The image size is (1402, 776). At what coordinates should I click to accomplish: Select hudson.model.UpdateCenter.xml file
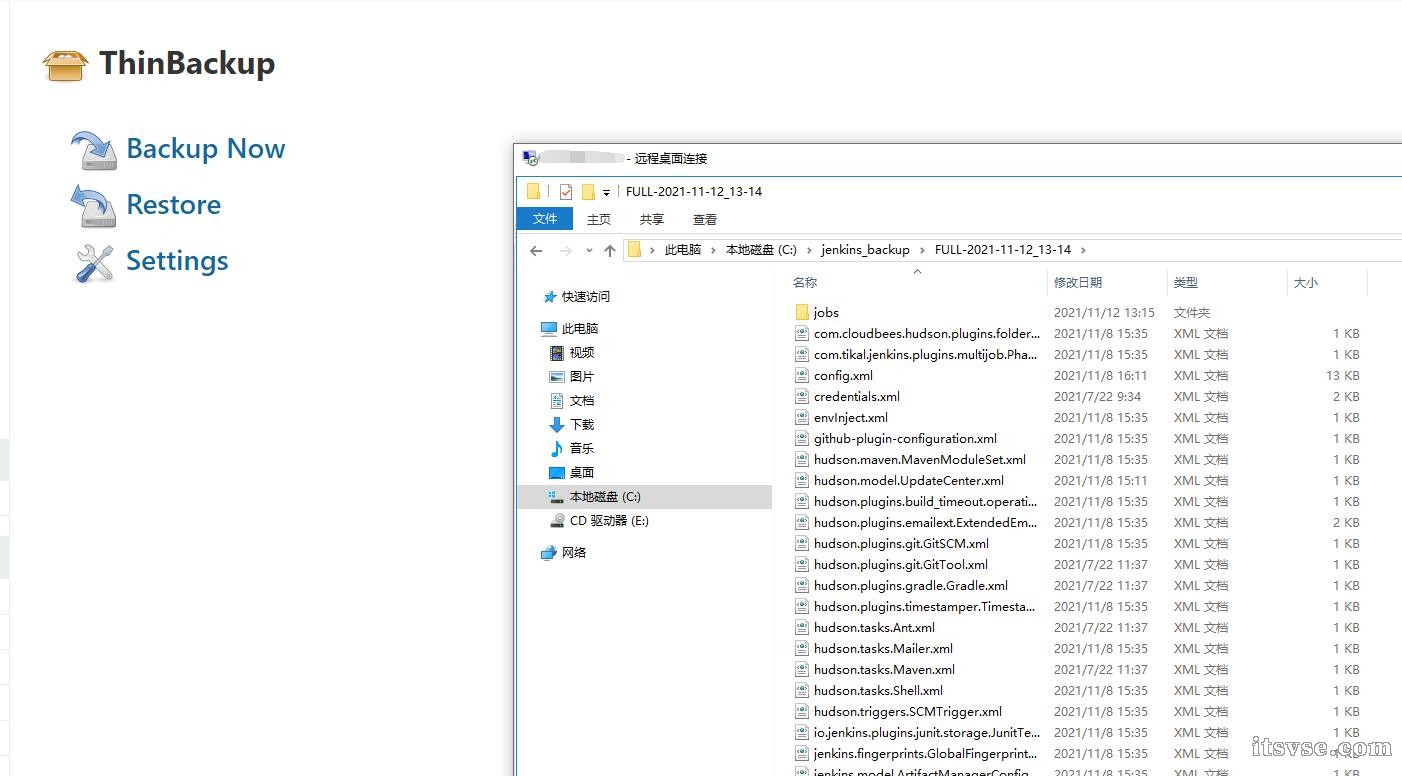(x=909, y=481)
